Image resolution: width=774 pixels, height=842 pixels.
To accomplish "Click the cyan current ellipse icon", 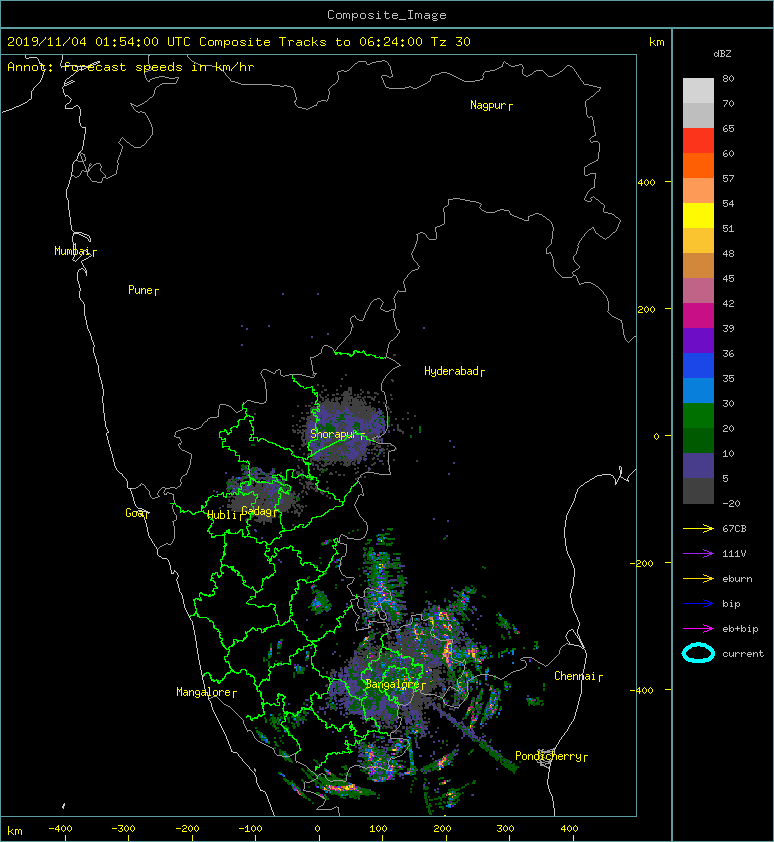I will (698, 653).
